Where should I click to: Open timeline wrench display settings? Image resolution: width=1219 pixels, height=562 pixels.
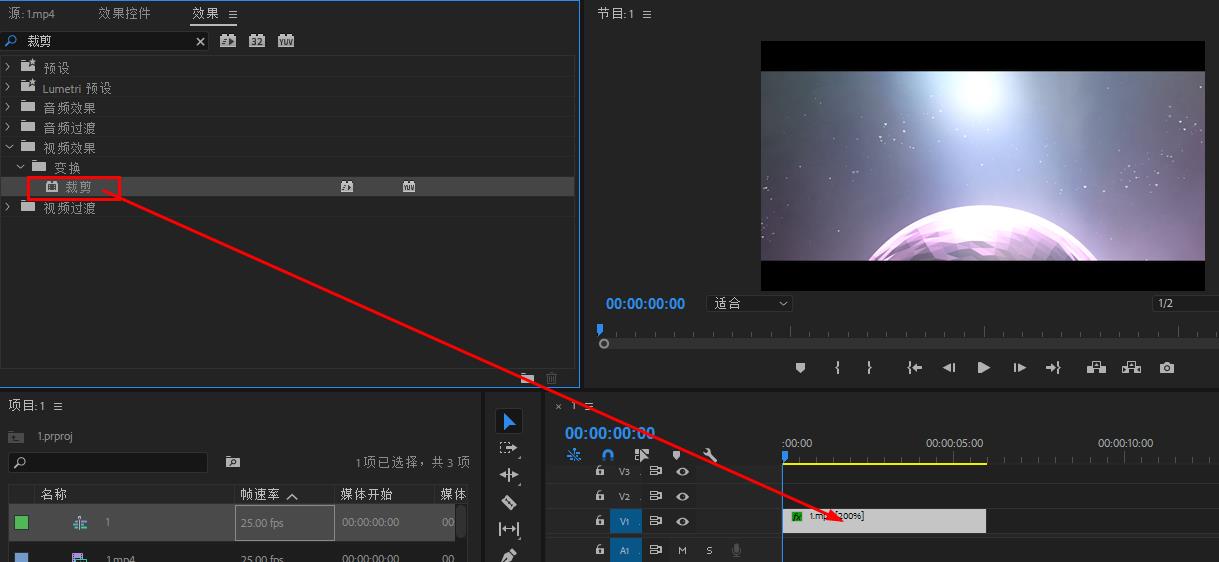coord(710,455)
